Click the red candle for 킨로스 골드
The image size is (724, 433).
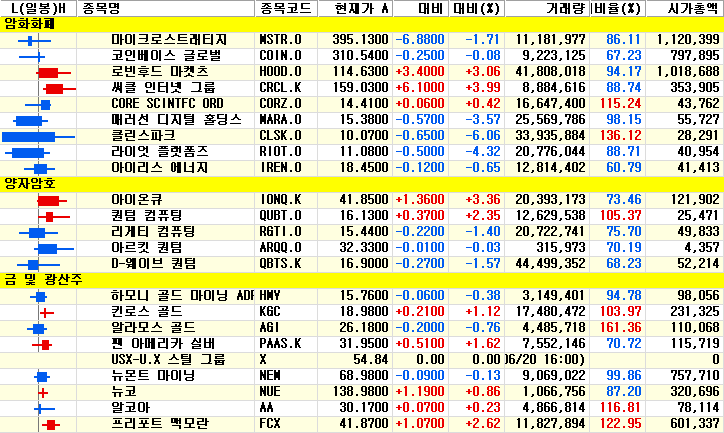point(46,313)
